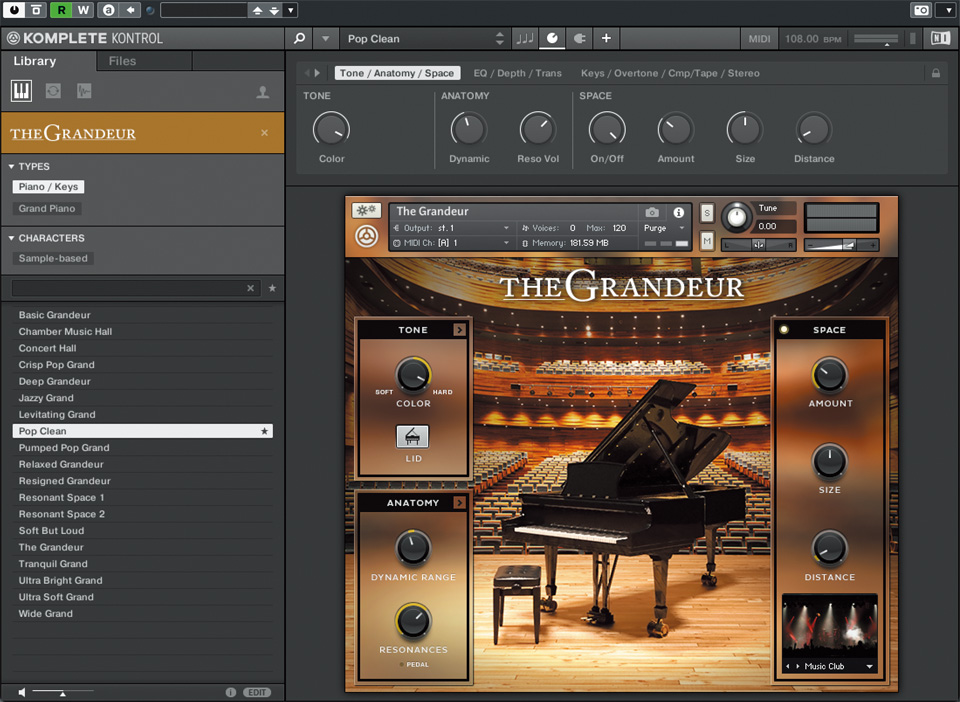Image resolution: width=960 pixels, height=702 pixels.
Task: Adjust the master volume slider in header
Action: [876, 39]
